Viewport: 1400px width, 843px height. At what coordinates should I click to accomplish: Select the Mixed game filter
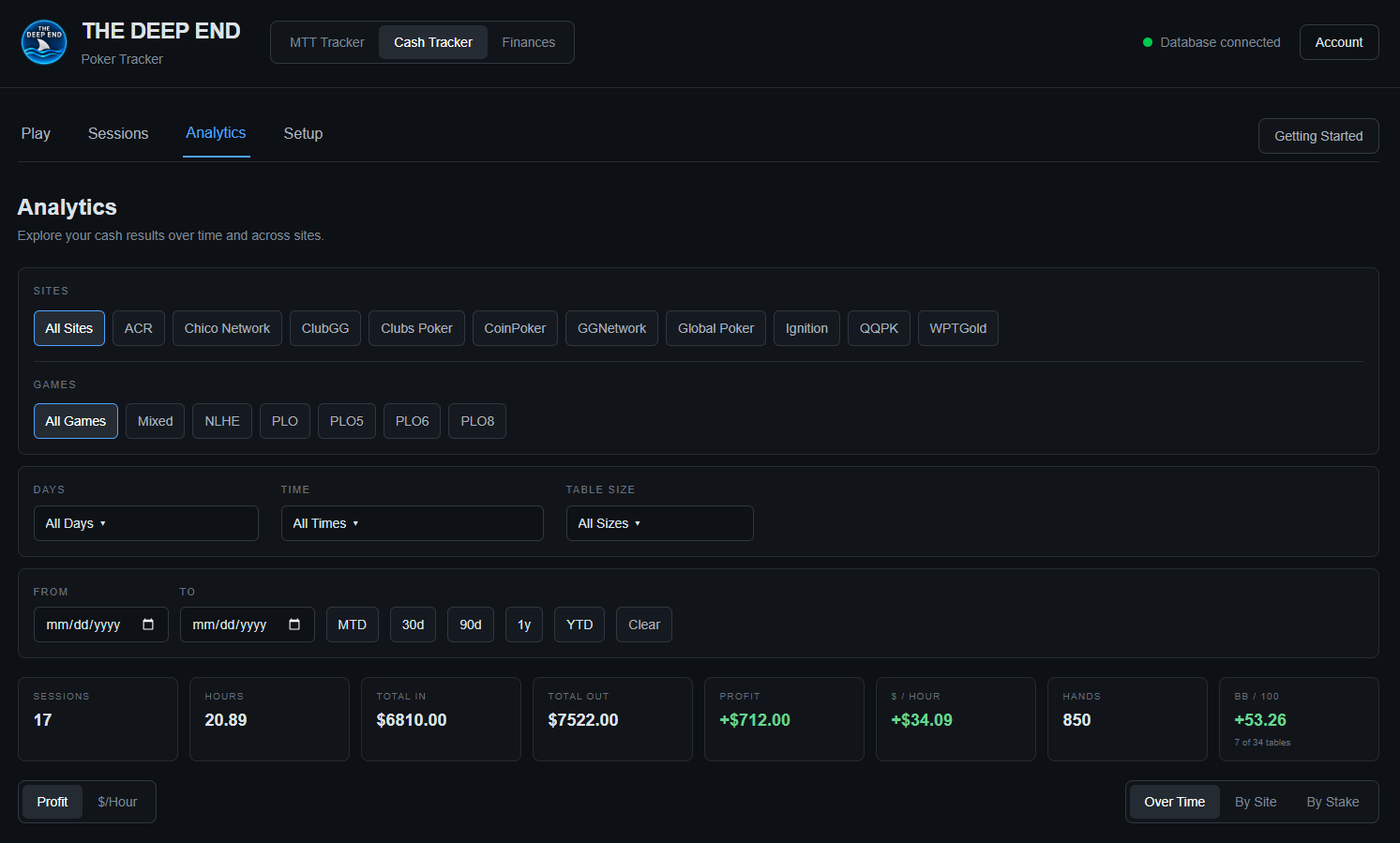[x=156, y=421]
